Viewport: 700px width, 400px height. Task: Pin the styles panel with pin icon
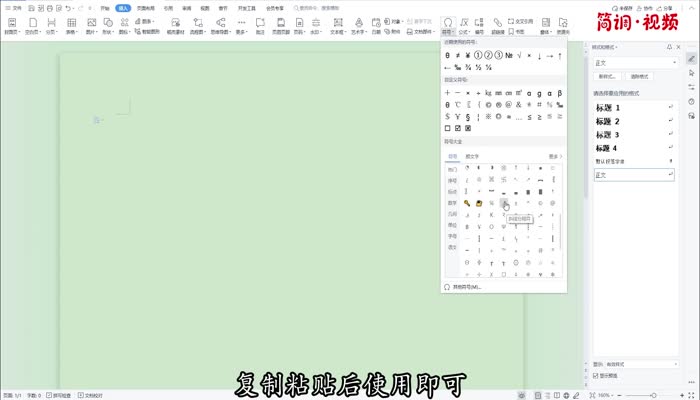pyautogui.click(x=669, y=47)
